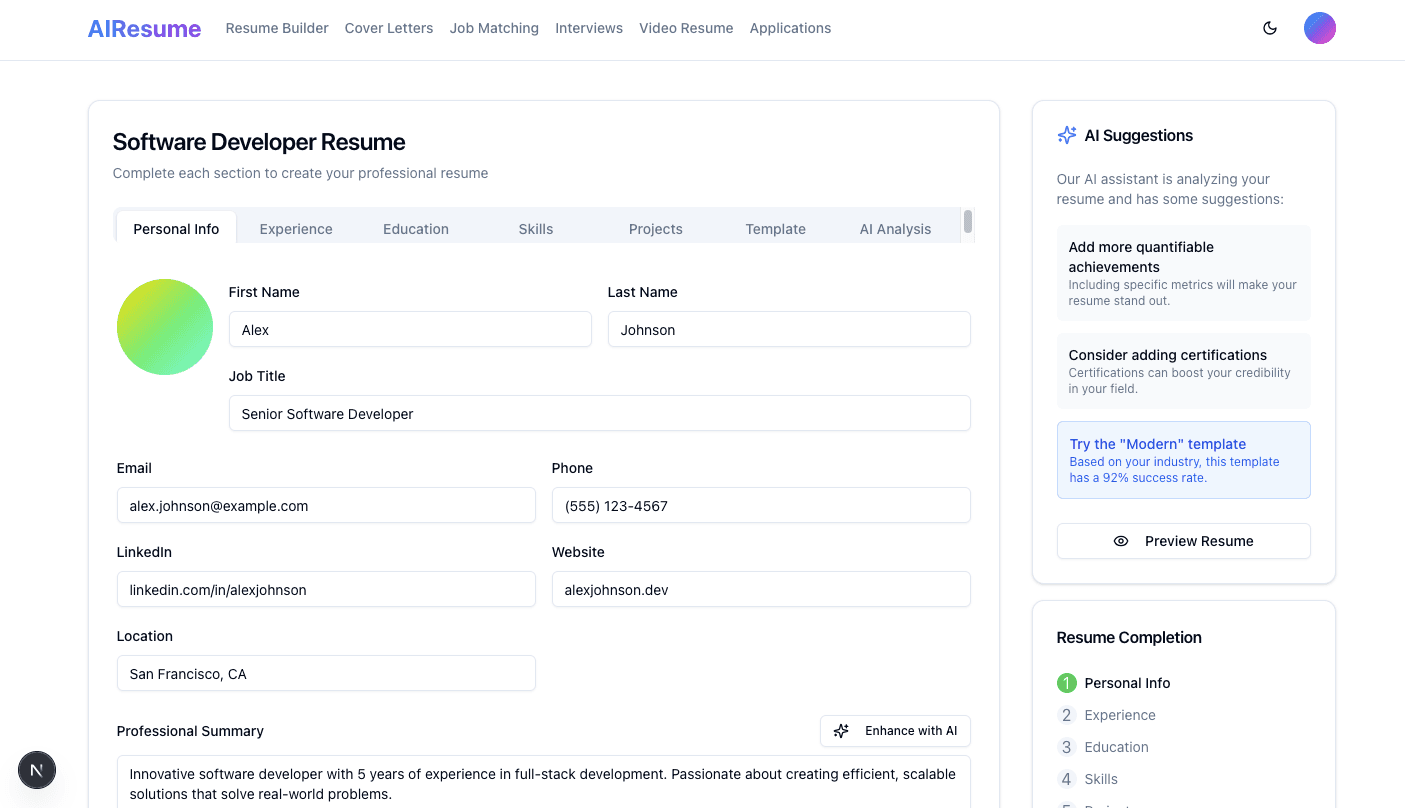Click the Preview Resume button
The height and width of the screenshot is (808, 1405).
pyautogui.click(x=1183, y=541)
